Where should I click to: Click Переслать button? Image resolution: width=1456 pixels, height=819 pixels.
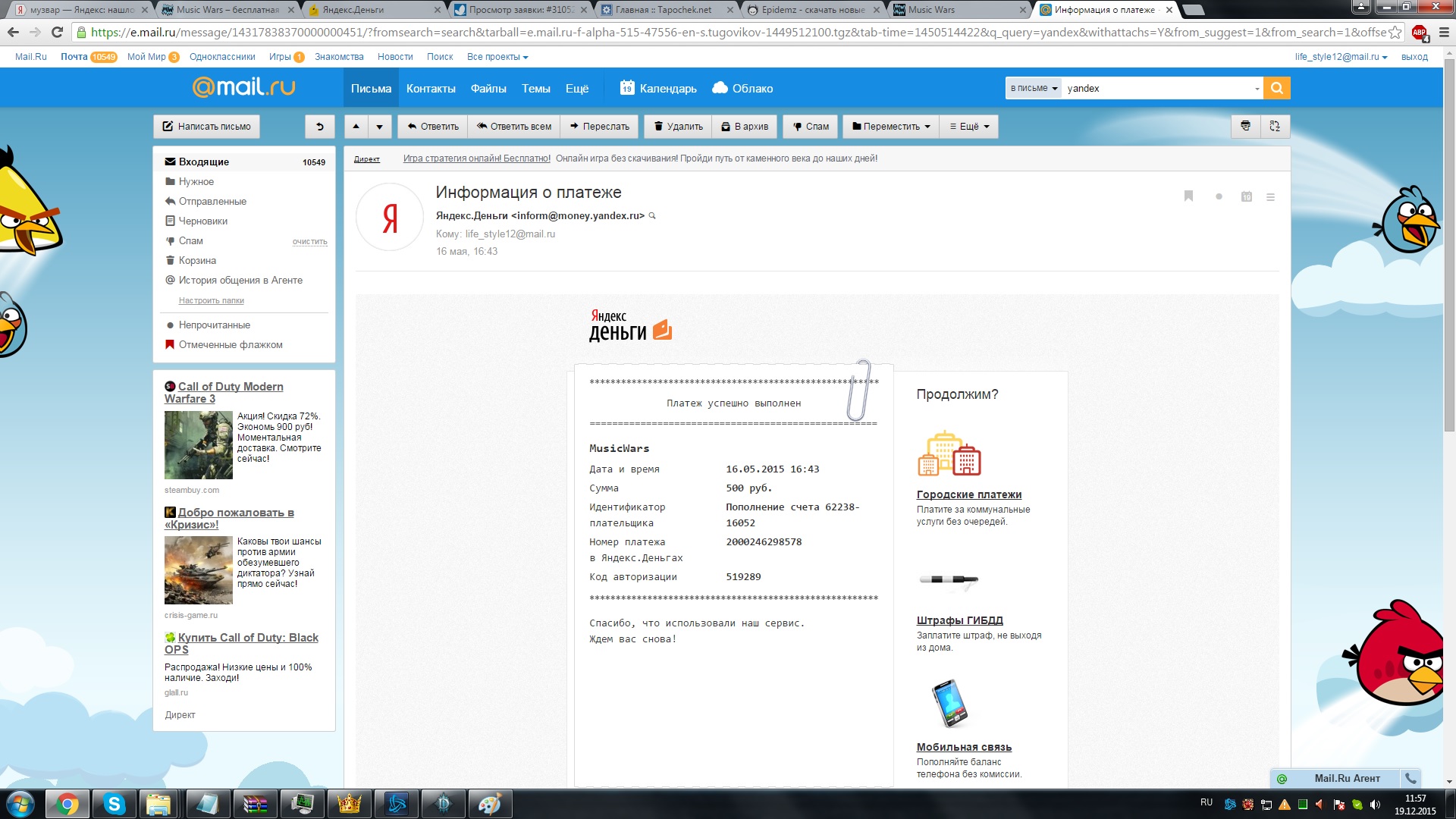[x=599, y=127]
